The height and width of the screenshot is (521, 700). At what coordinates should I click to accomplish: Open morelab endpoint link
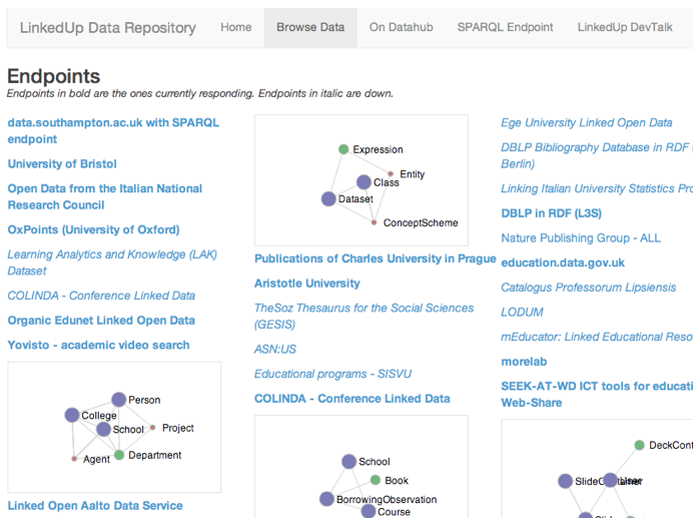524,362
